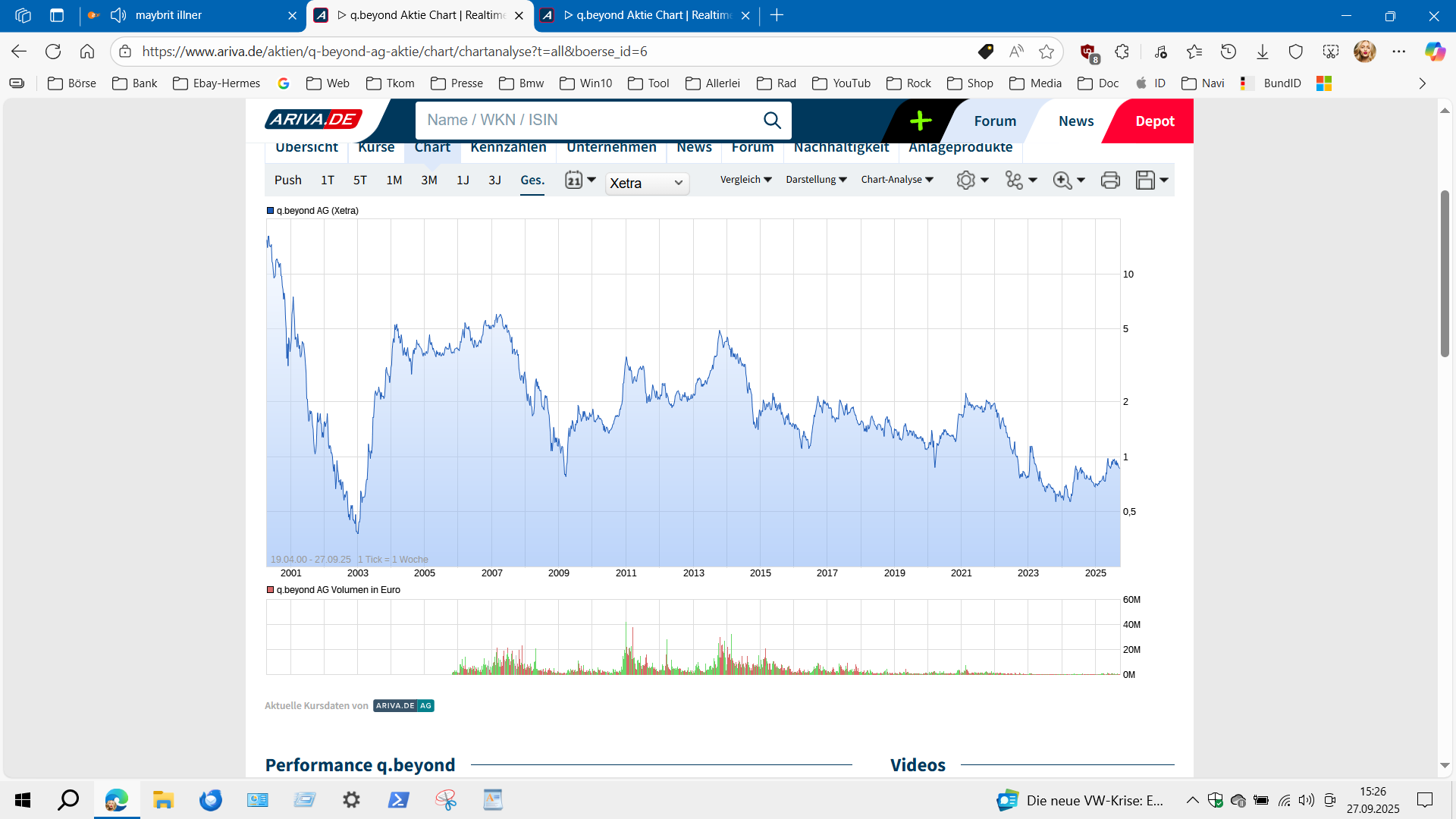Open the calendar date range picker

point(574,180)
